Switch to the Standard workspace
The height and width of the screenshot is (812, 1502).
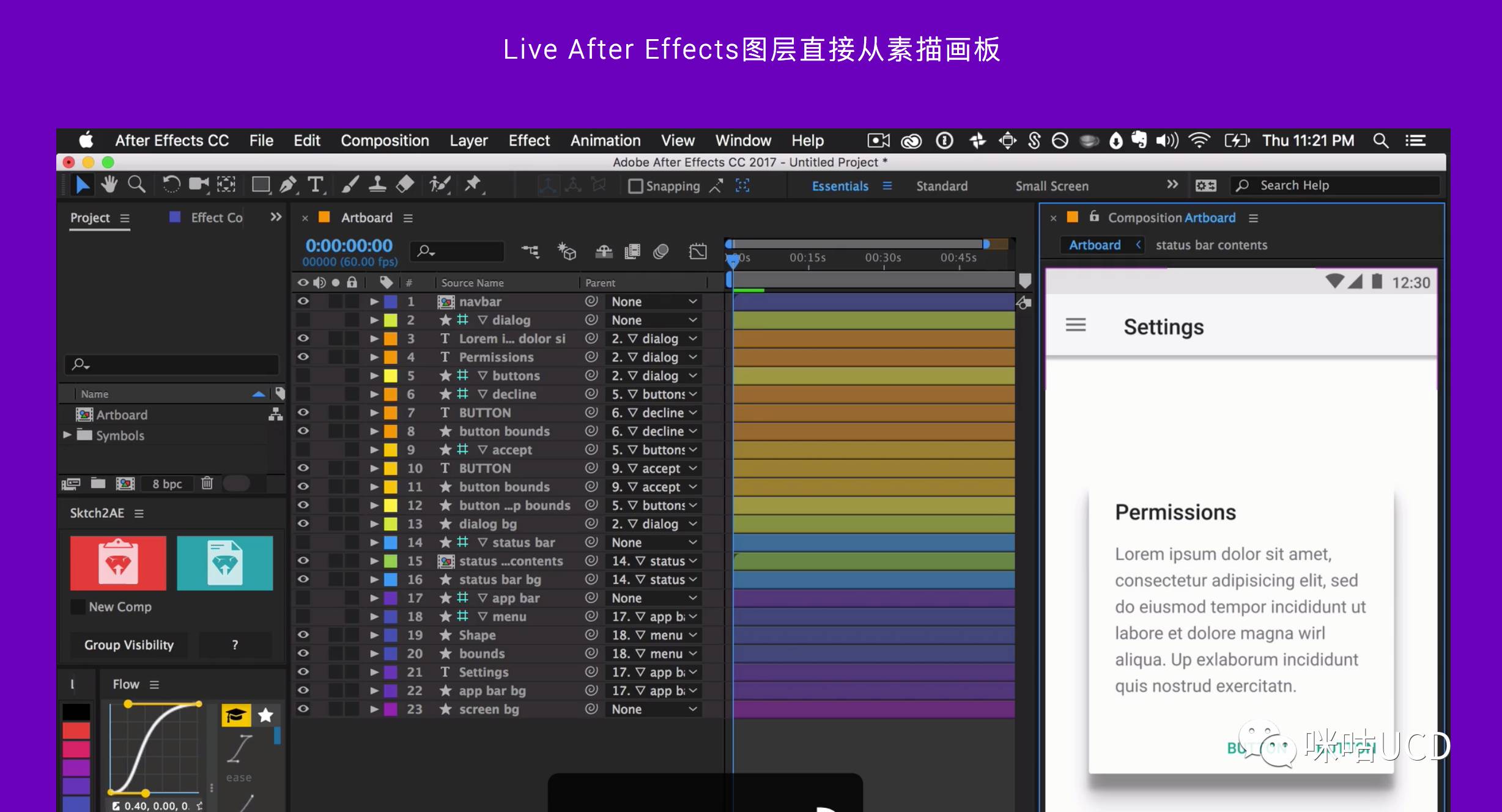pyautogui.click(x=942, y=186)
